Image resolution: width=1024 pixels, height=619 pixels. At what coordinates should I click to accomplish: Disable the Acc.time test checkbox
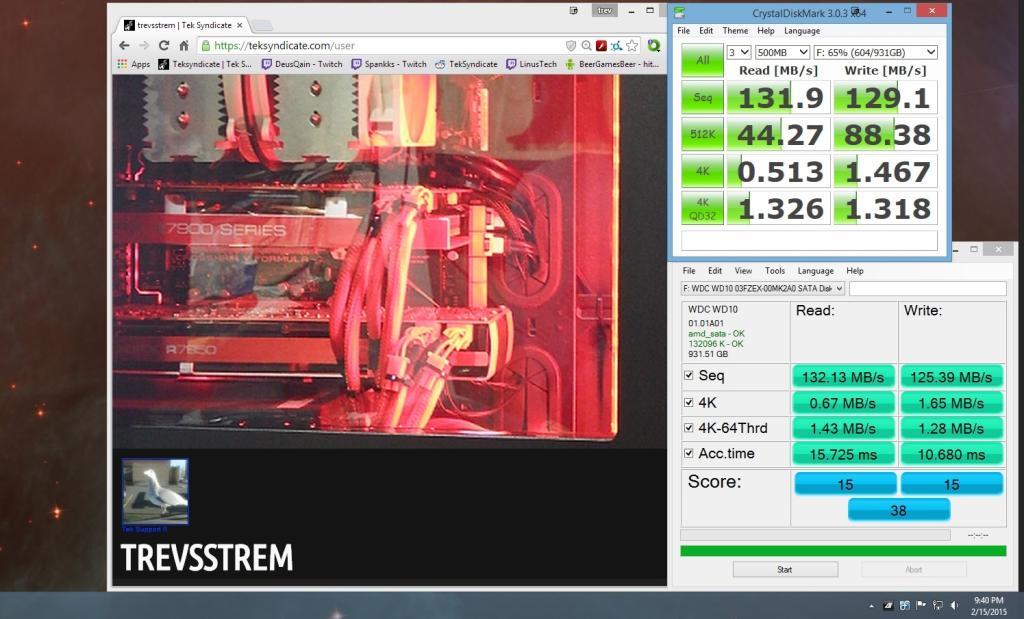[688, 454]
